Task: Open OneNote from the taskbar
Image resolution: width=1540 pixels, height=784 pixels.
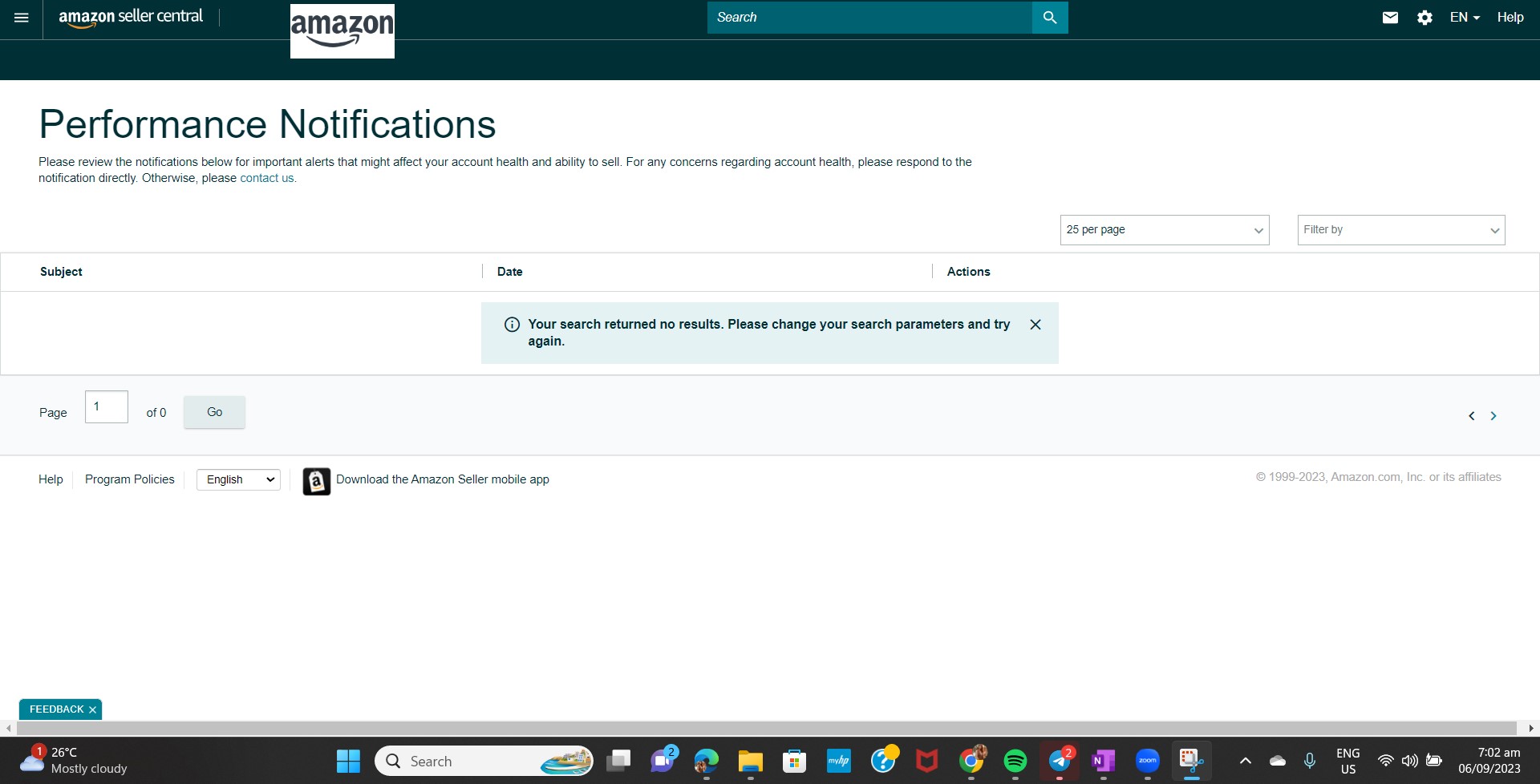Action: pos(1104,761)
